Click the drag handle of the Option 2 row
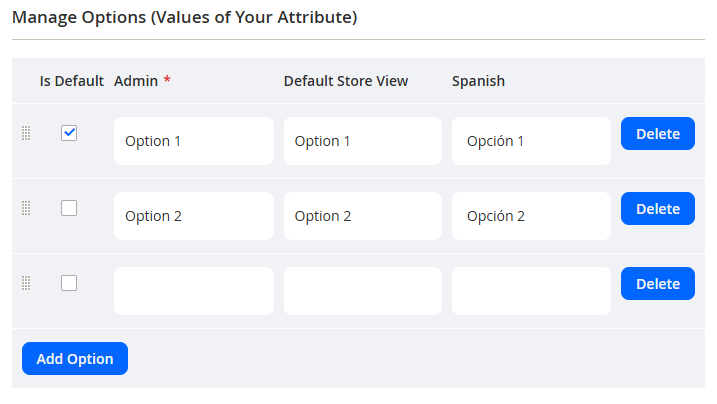The image size is (717, 404). pos(26,208)
